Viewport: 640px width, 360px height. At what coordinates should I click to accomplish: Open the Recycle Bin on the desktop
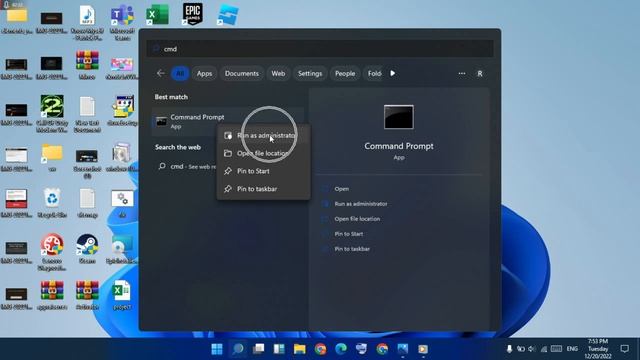[x=52, y=203]
